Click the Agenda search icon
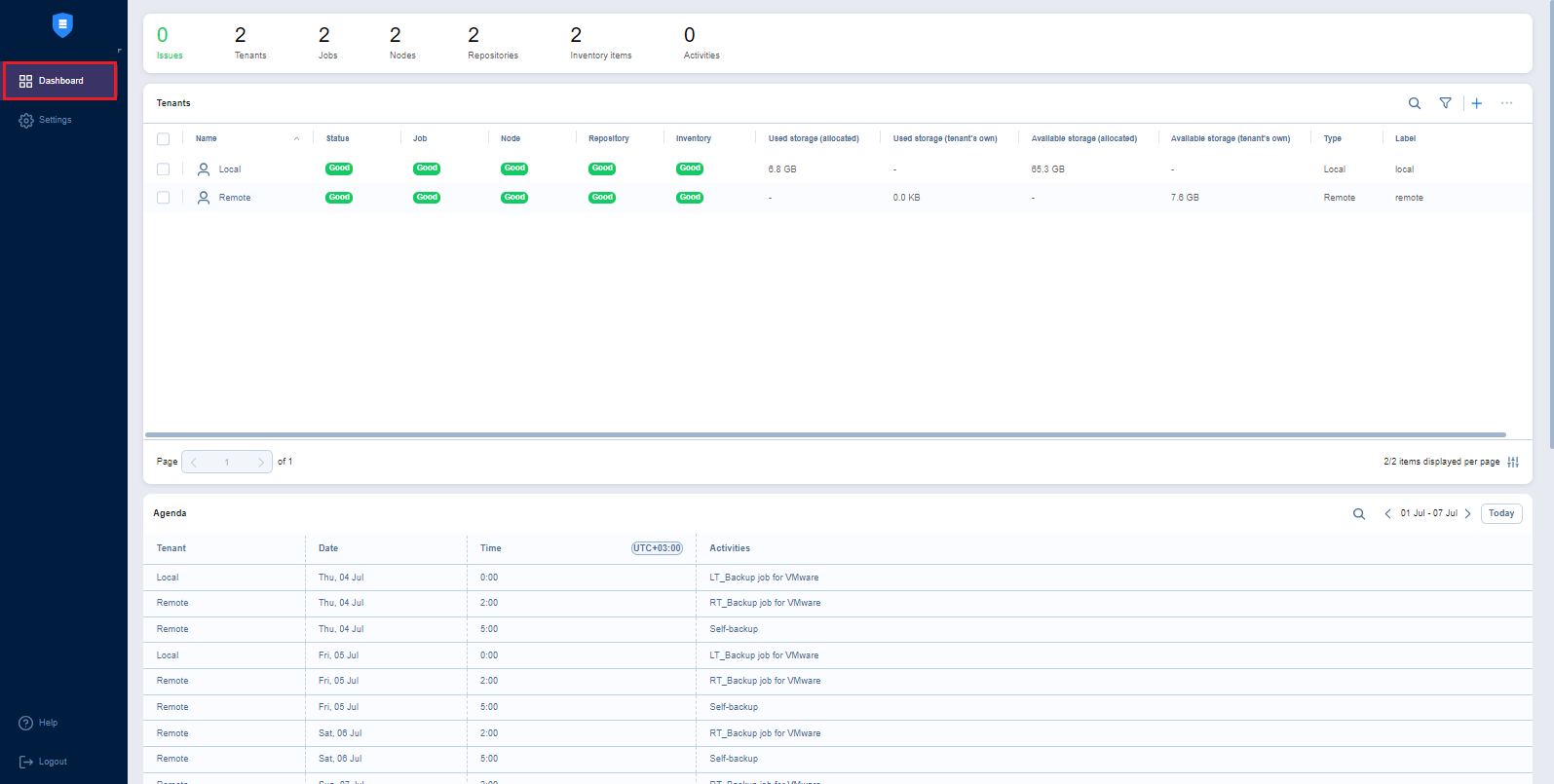This screenshot has width=1554, height=784. point(1359,514)
